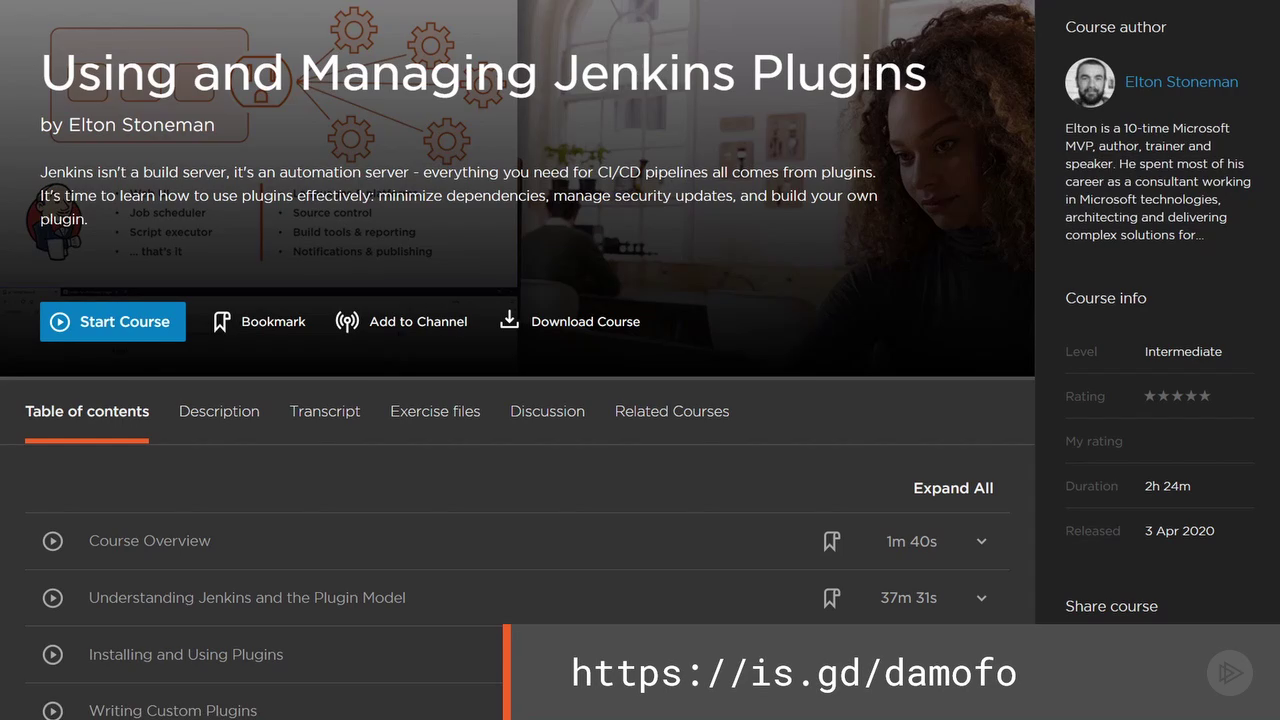Open the Related Courses tab

coord(672,411)
